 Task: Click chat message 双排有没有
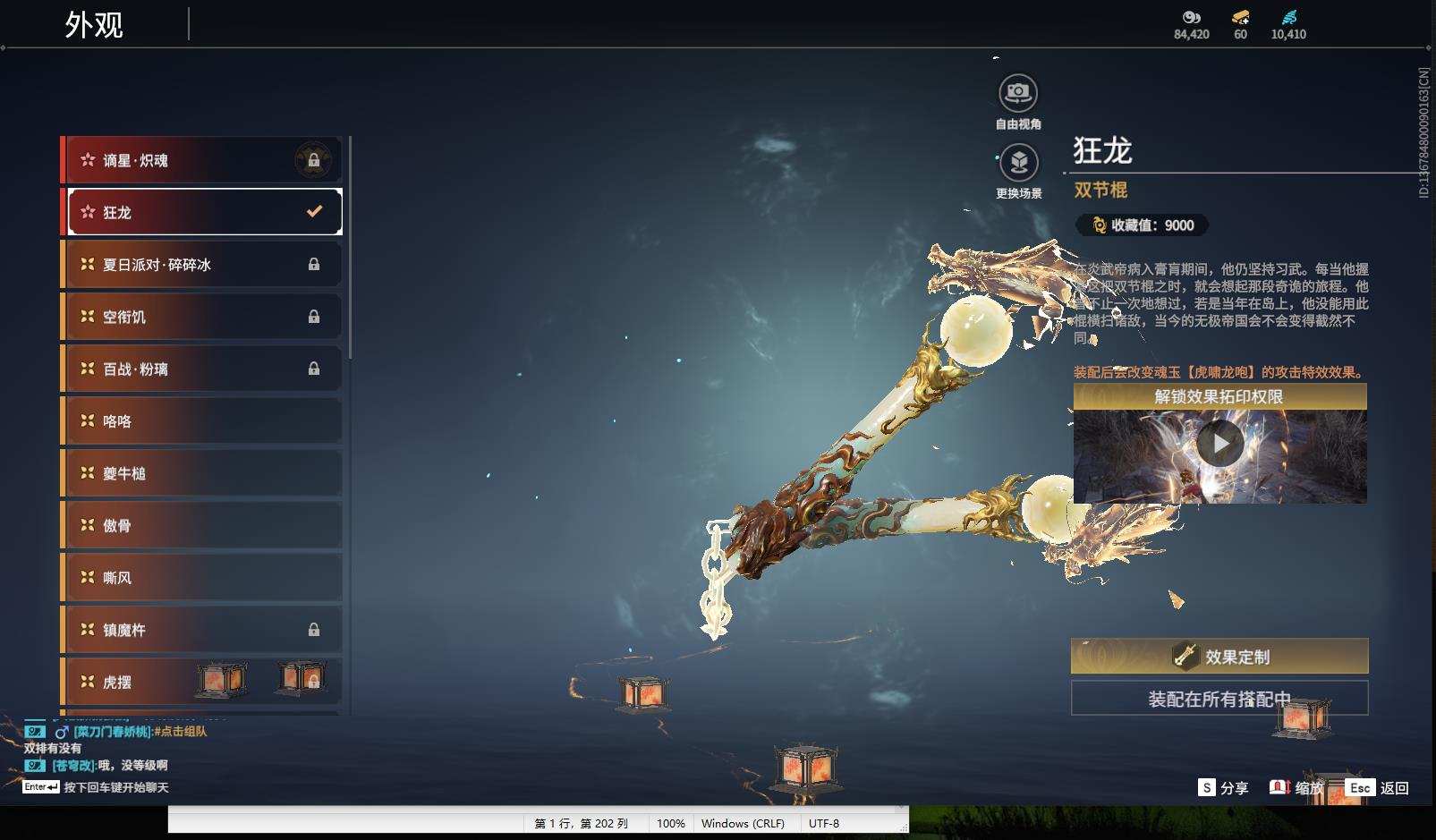tap(52, 748)
